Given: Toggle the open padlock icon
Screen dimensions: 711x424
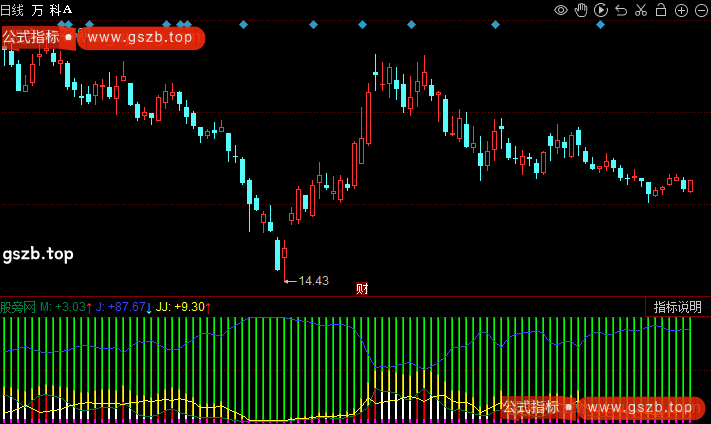Looking at the screenshot, I should [x=661, y=10].
